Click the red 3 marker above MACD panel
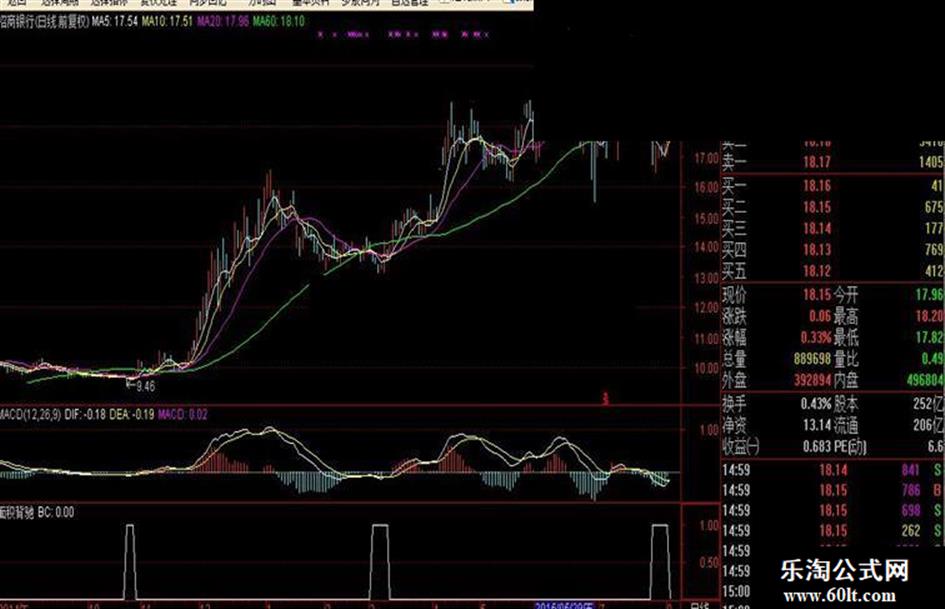945x609 pixels. [606, 399]
